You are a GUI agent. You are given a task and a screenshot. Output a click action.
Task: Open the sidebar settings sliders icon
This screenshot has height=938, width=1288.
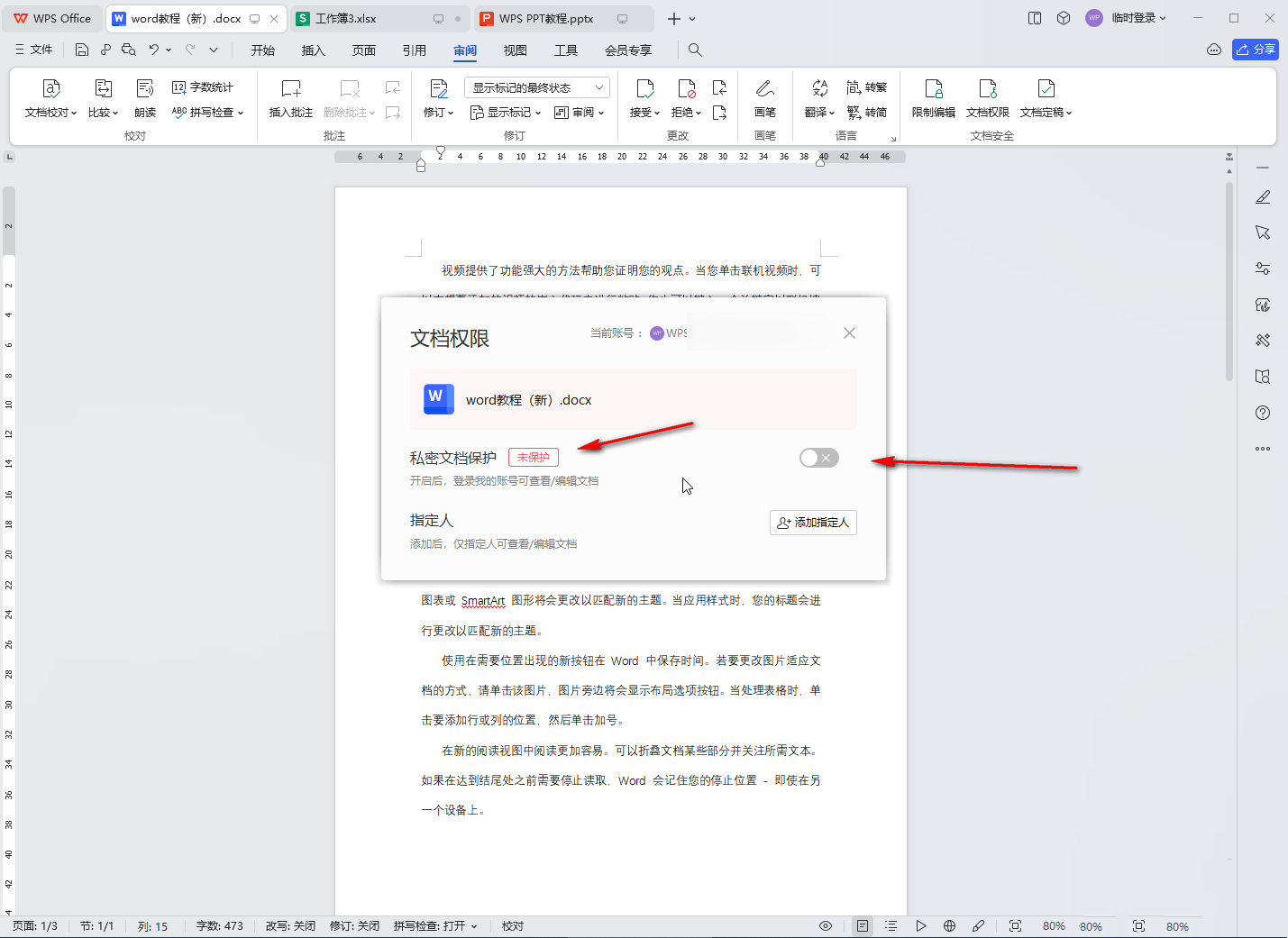tap(1263, 269)
